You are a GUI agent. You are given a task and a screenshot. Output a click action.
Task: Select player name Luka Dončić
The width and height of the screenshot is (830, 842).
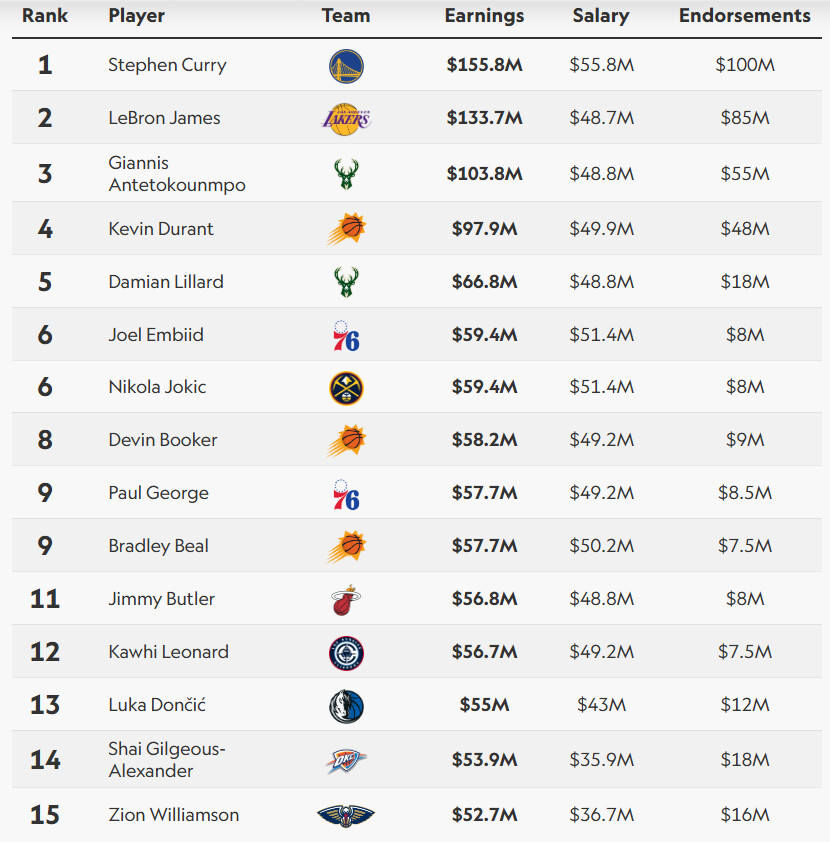point(157,705)
